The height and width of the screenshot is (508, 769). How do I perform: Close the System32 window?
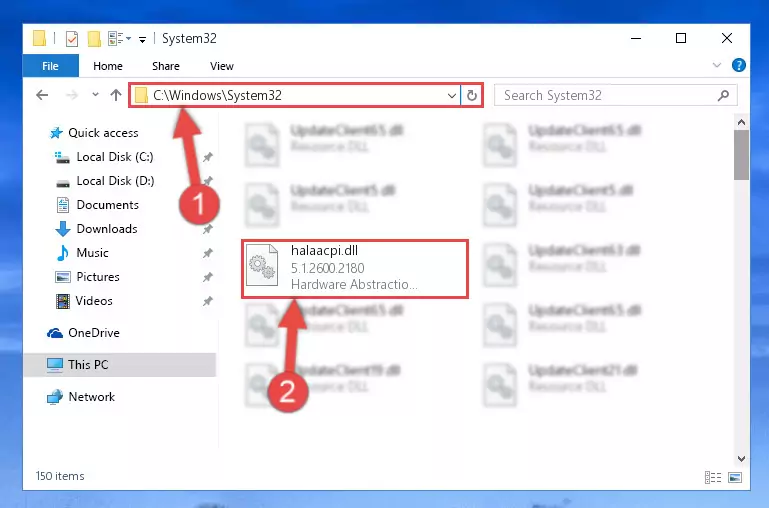pos(727,38)
